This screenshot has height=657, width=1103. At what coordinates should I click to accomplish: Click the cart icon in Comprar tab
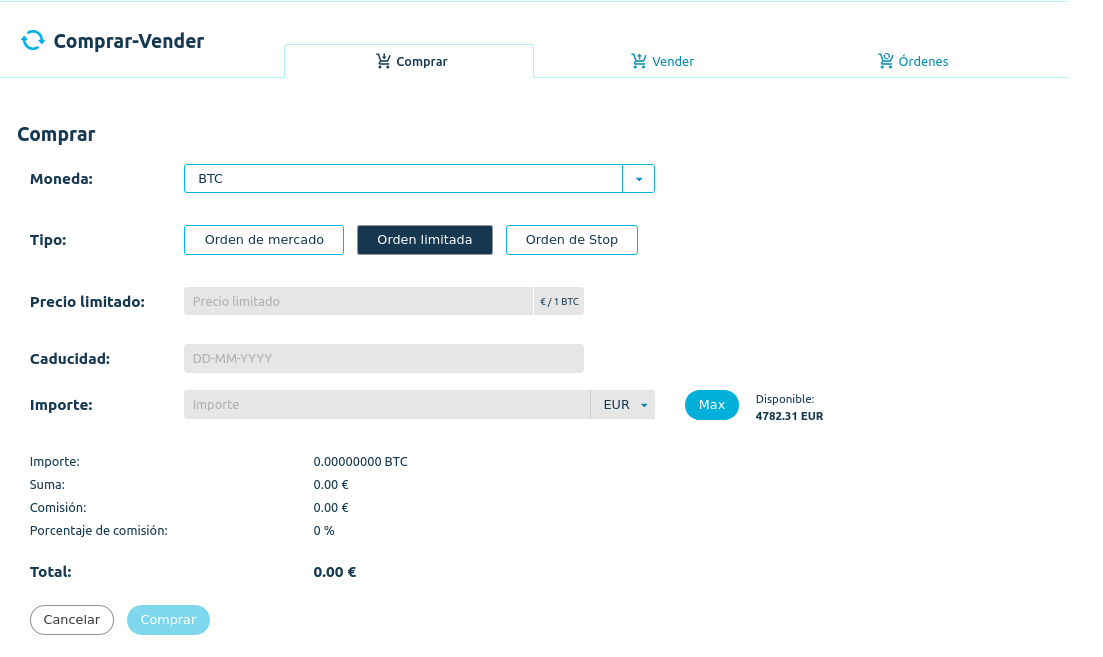[x=383, y=61]
